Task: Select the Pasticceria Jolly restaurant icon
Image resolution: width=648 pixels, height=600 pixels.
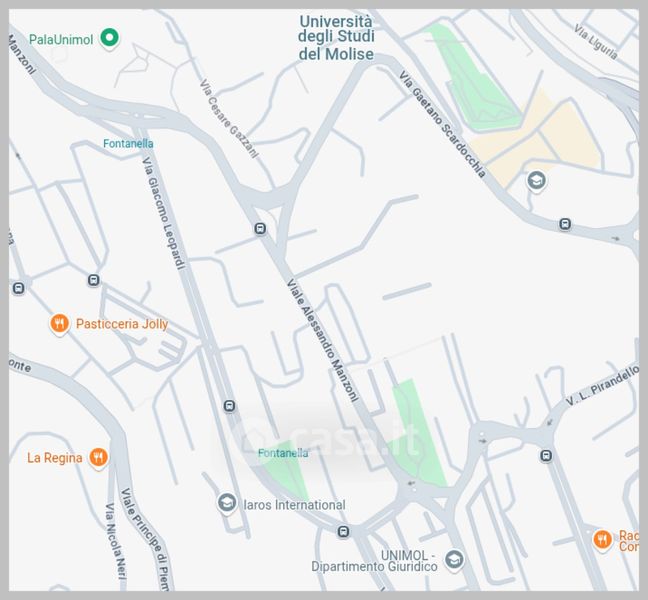Action: (60, 324)
